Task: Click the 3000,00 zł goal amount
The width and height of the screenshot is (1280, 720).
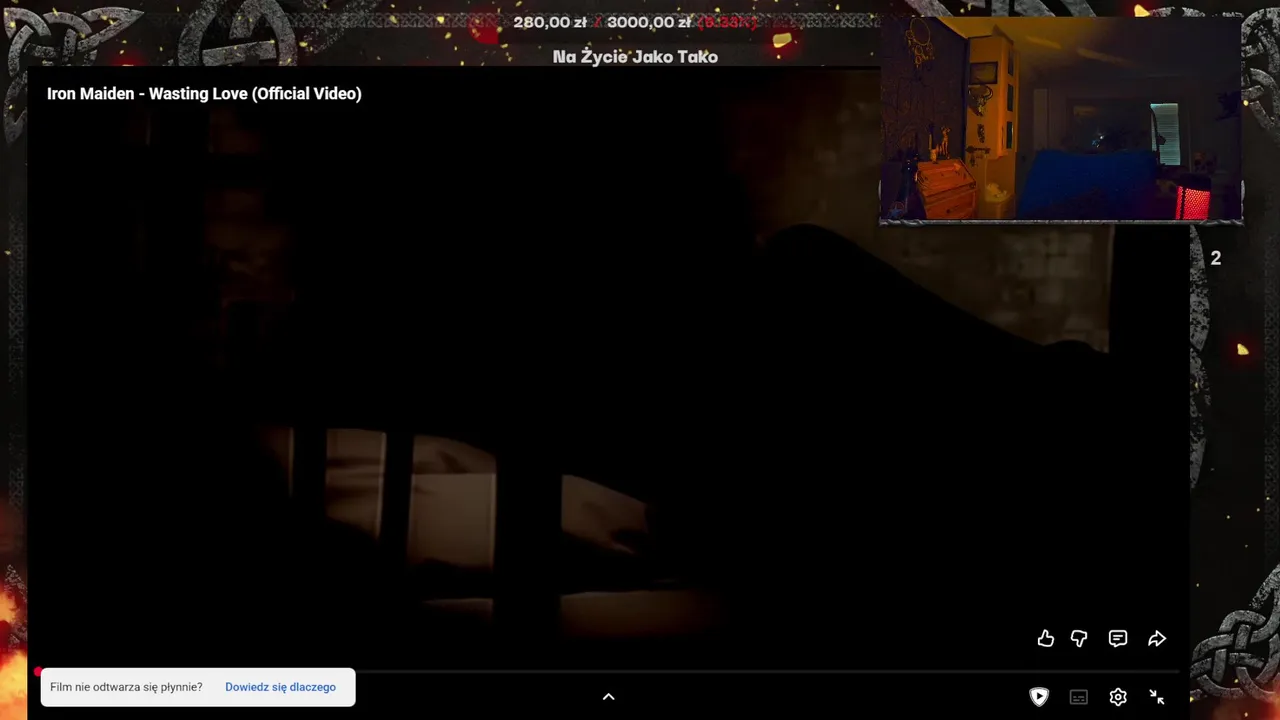Action: (649, 22)
